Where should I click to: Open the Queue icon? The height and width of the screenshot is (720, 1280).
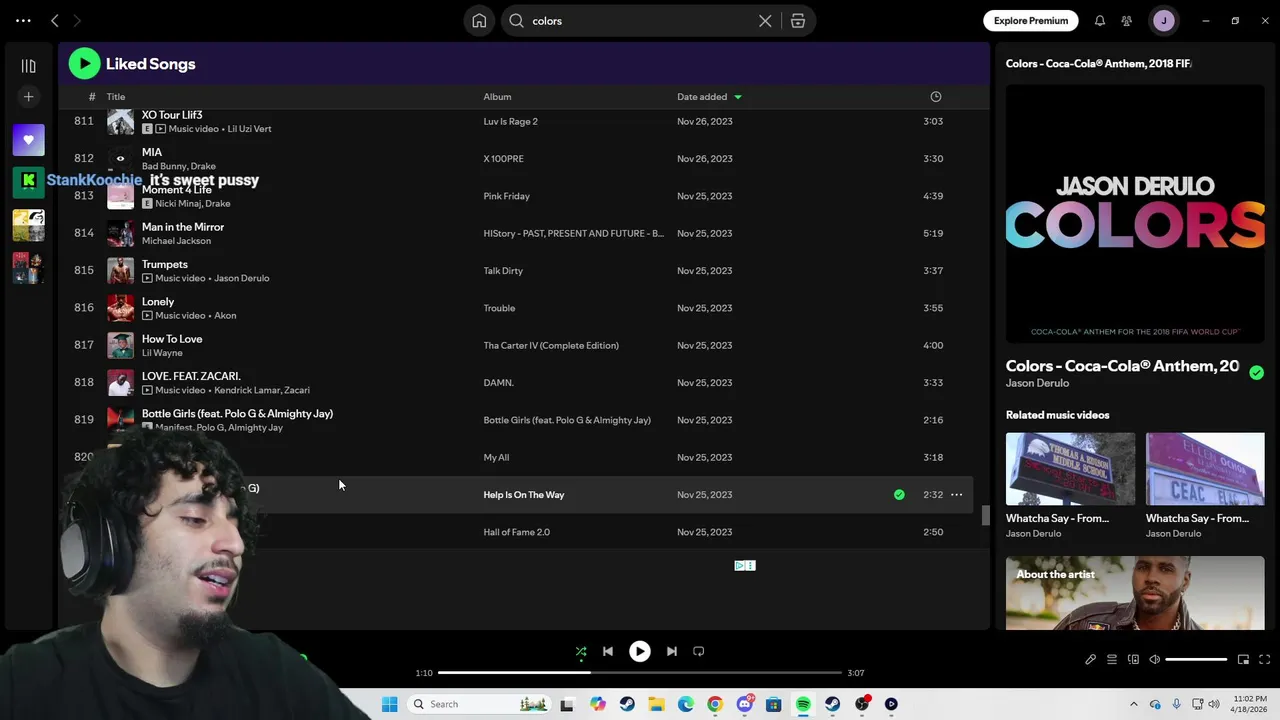click(1111, 660)
